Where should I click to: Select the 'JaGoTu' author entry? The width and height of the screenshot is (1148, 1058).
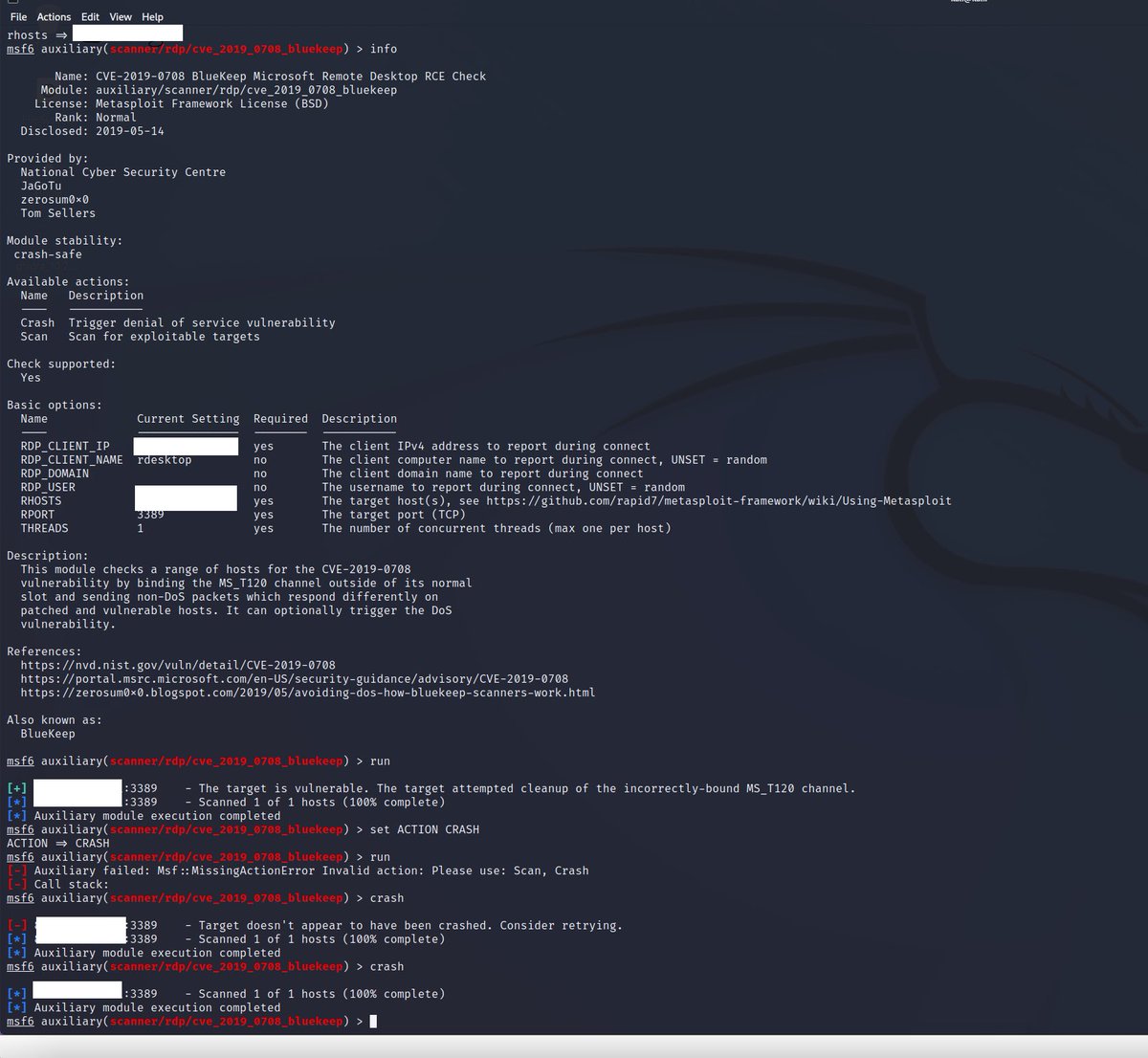pyautogui.click(x=41, y=186)
